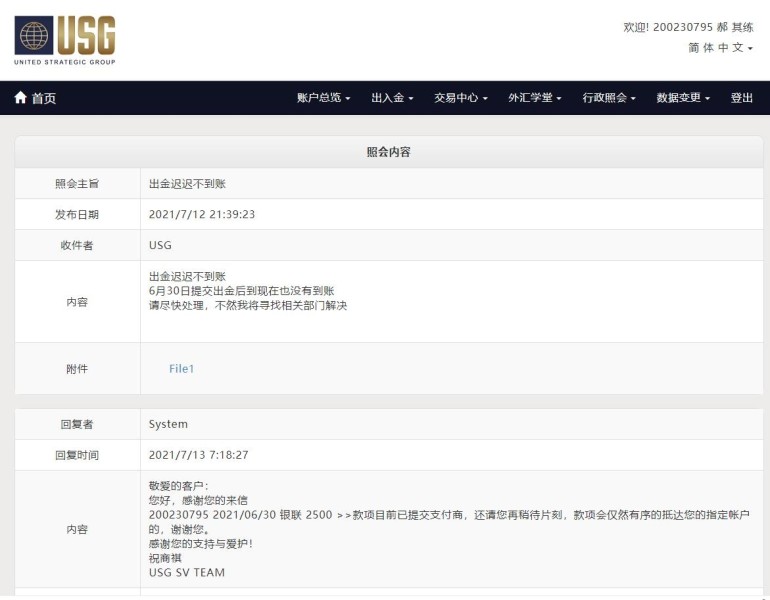Open the 简体中文 language selector
770x600 pixels.
(720, 48)
